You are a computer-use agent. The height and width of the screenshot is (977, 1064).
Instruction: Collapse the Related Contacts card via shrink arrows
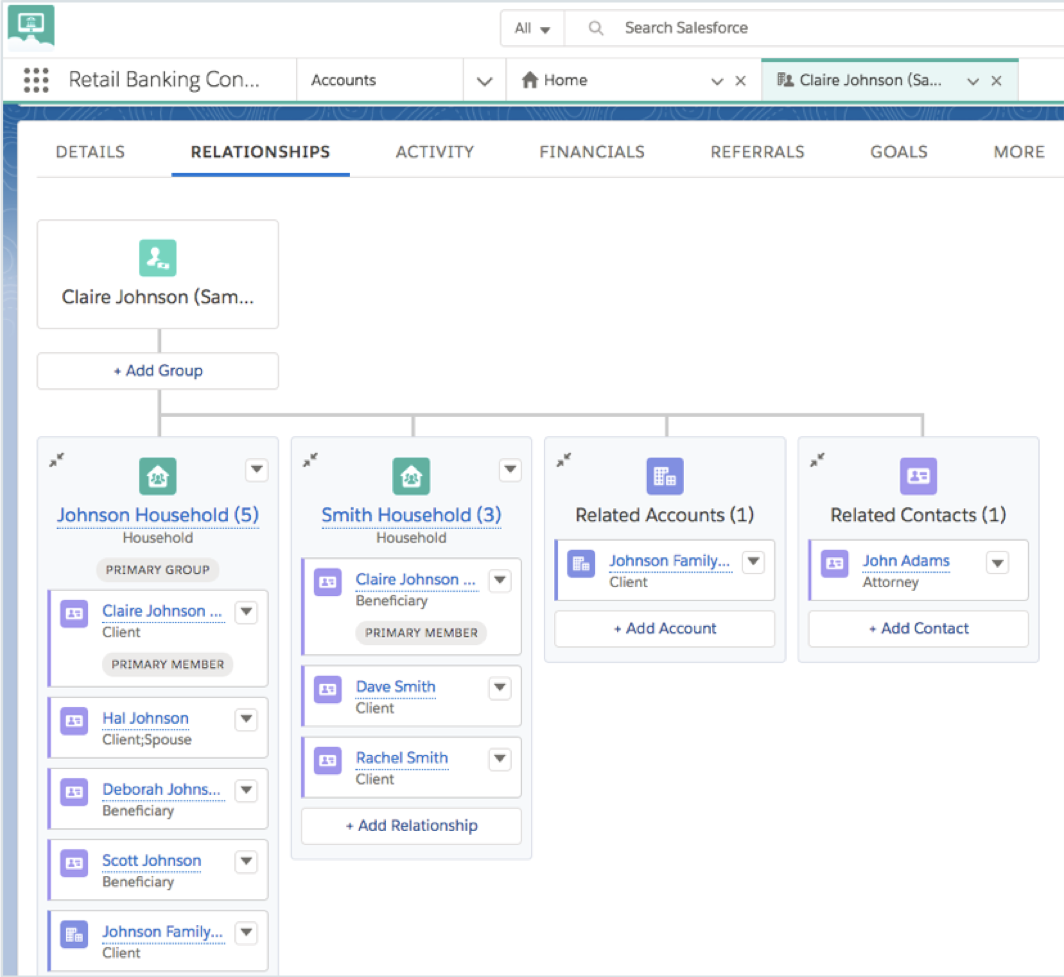(817, 460)
